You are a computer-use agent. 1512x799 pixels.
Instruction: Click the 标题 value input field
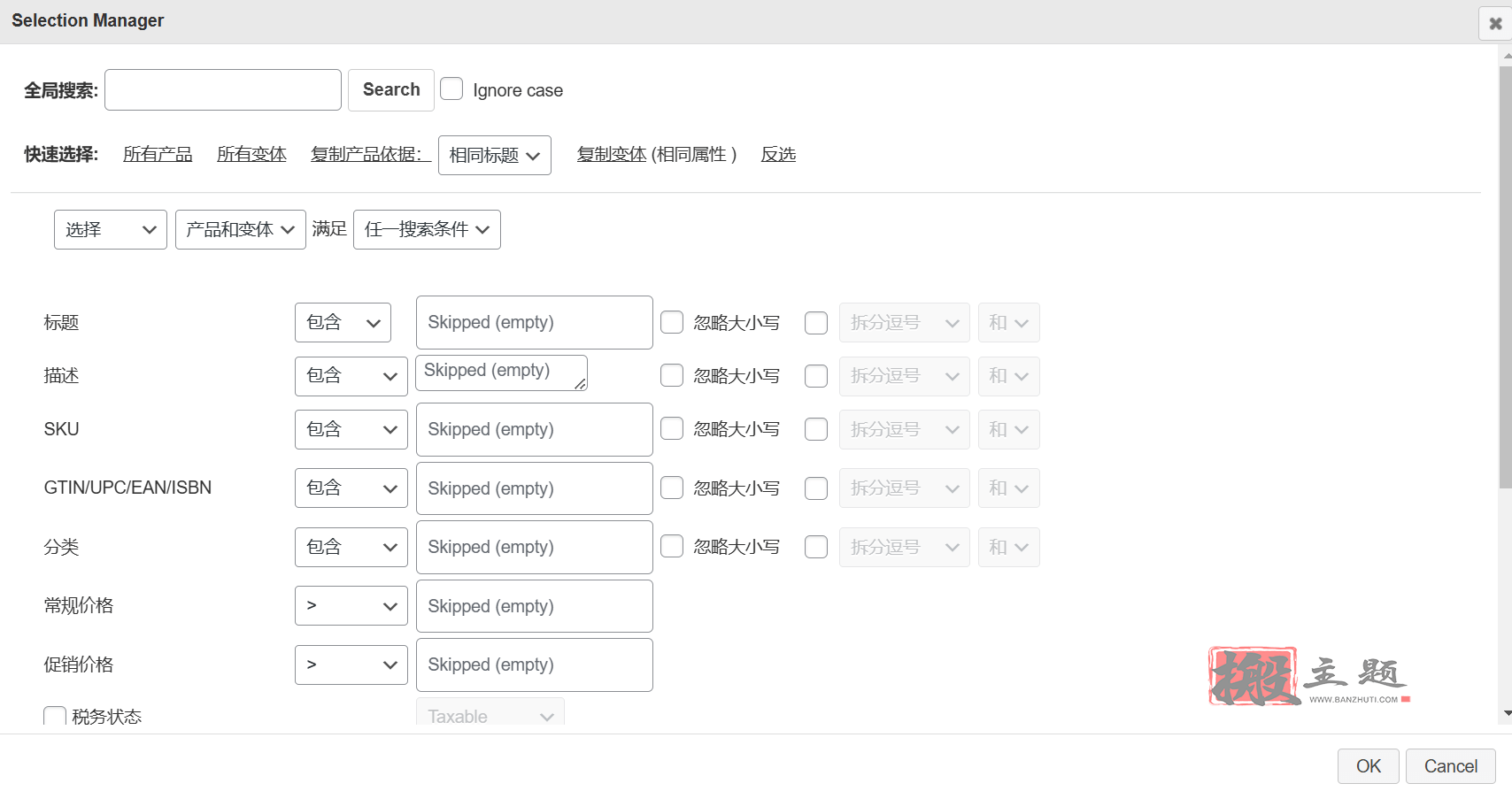(535, 322)
